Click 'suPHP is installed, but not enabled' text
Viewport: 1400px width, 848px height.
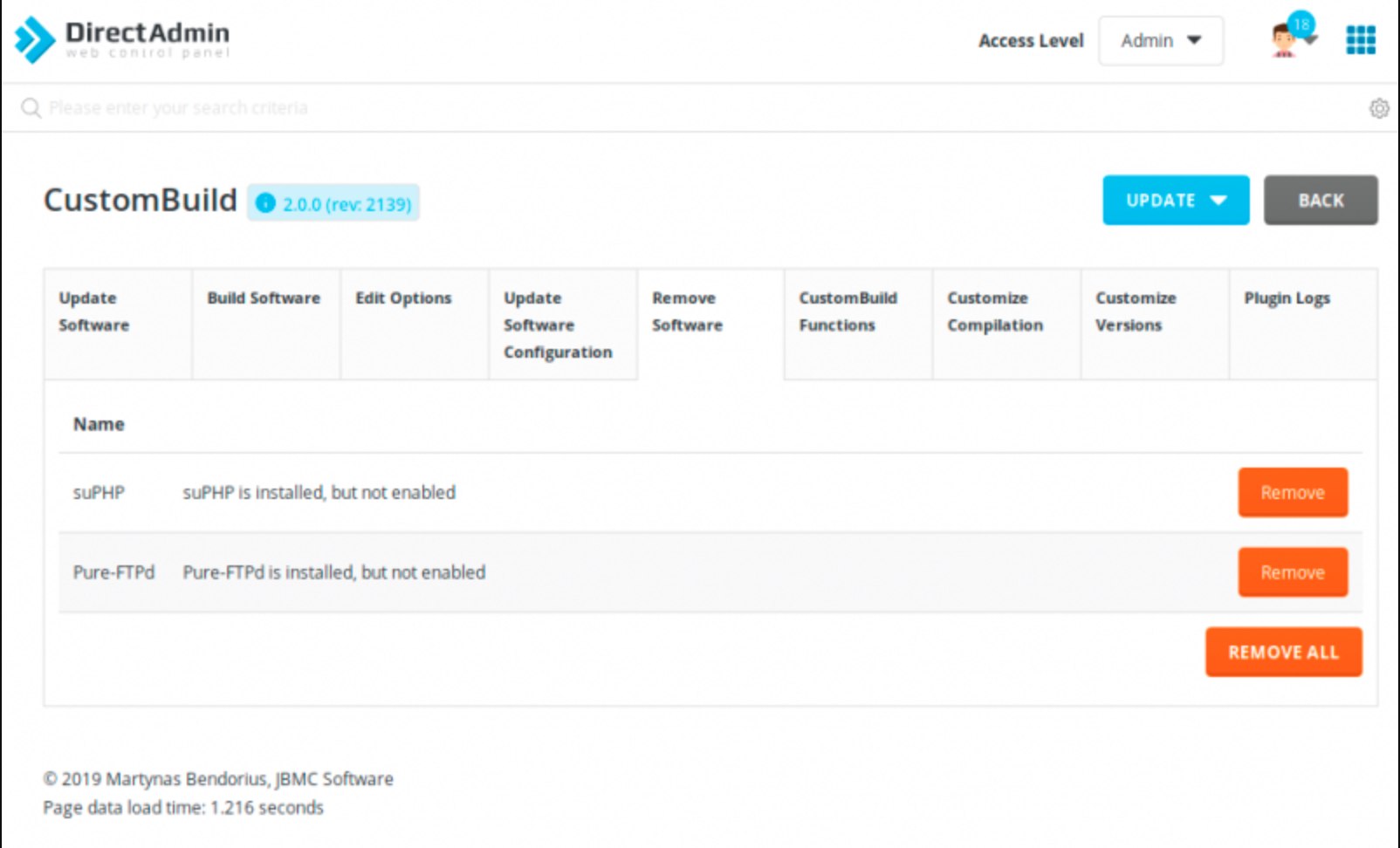point(319,493)
